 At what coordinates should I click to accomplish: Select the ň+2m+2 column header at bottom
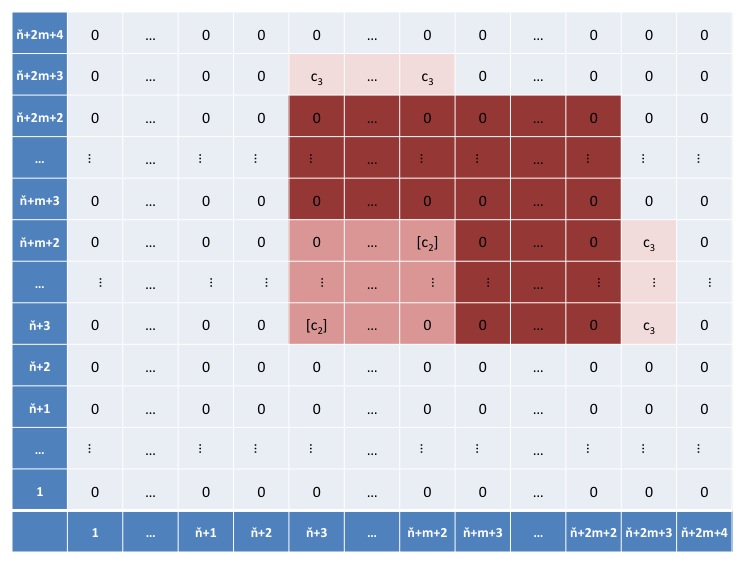coord(593,533)
